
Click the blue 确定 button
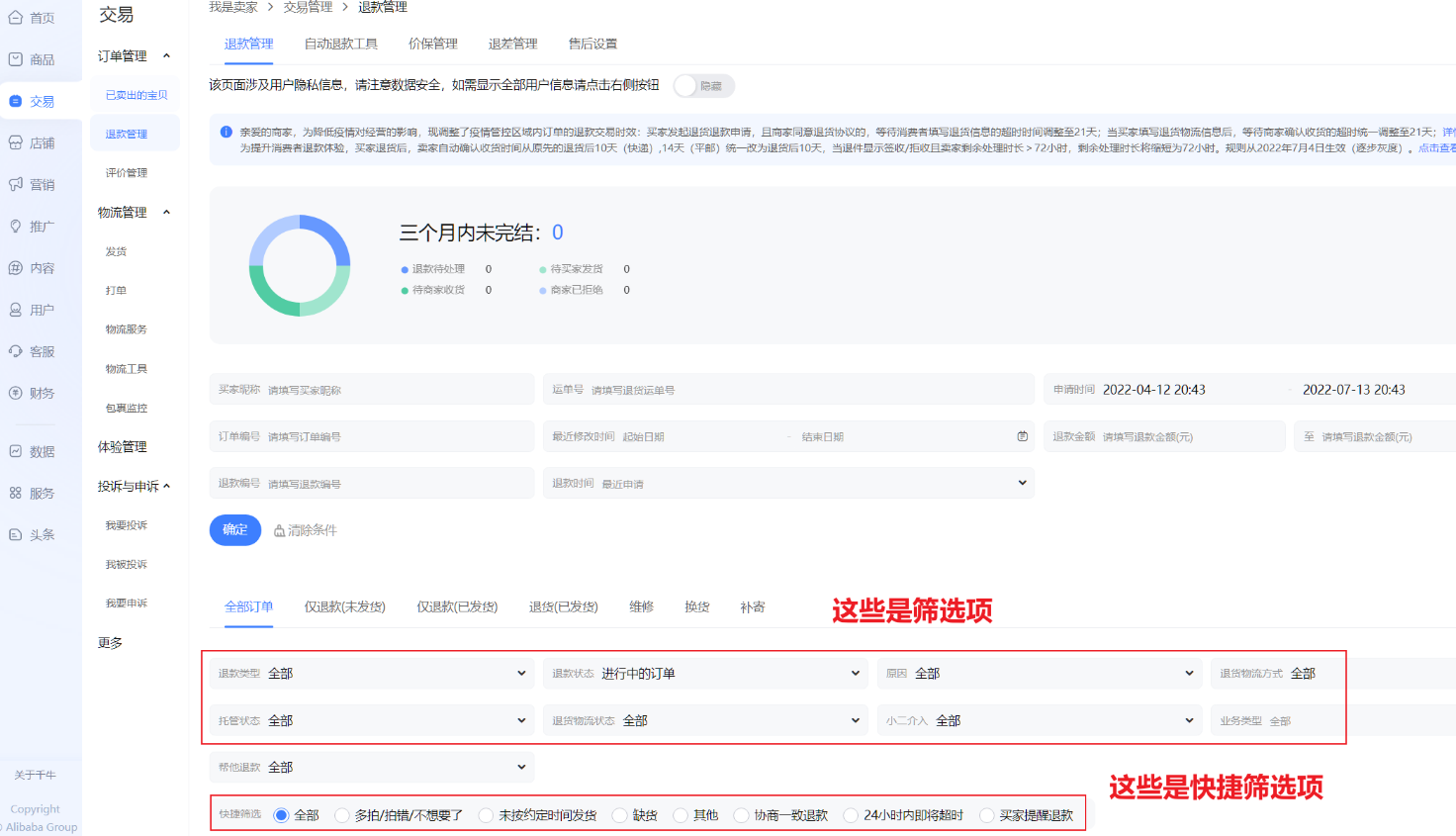(x=235, y=530)
